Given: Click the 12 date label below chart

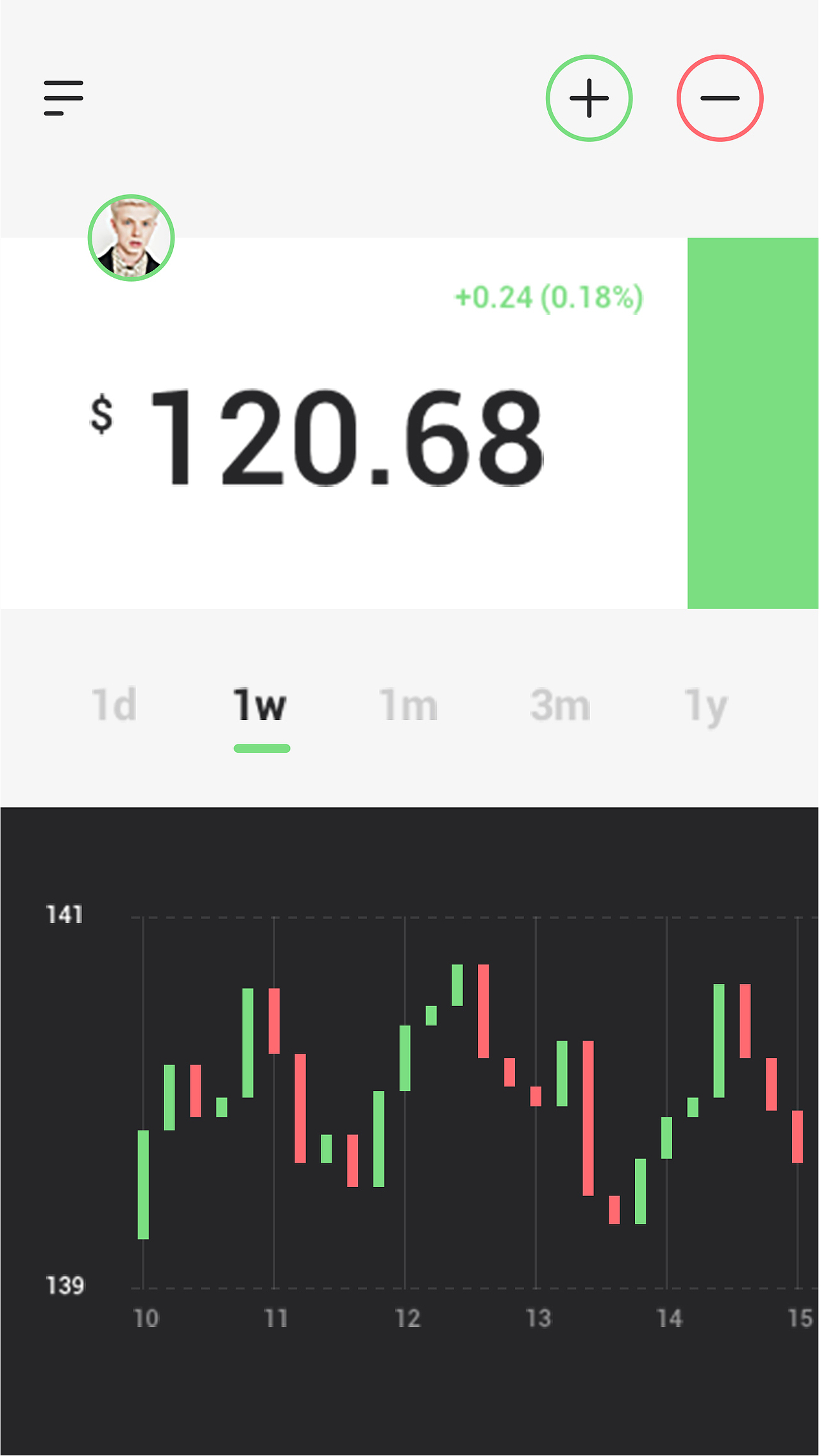Looking at the screenshot, I should pyautogui.click(x=408, y=1319).
